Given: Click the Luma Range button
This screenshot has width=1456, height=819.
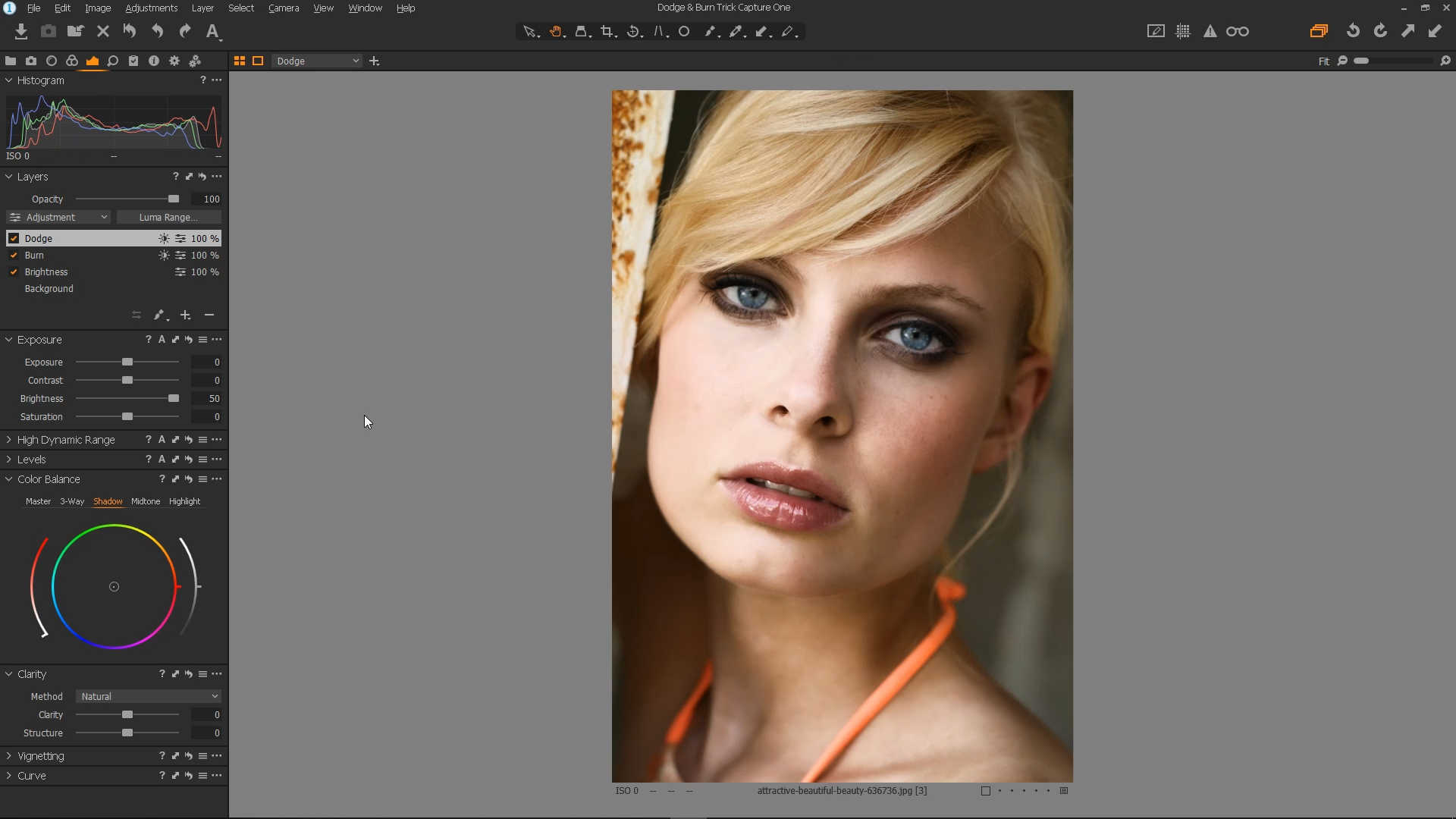Looking at the screenshot, I should 168,218.
